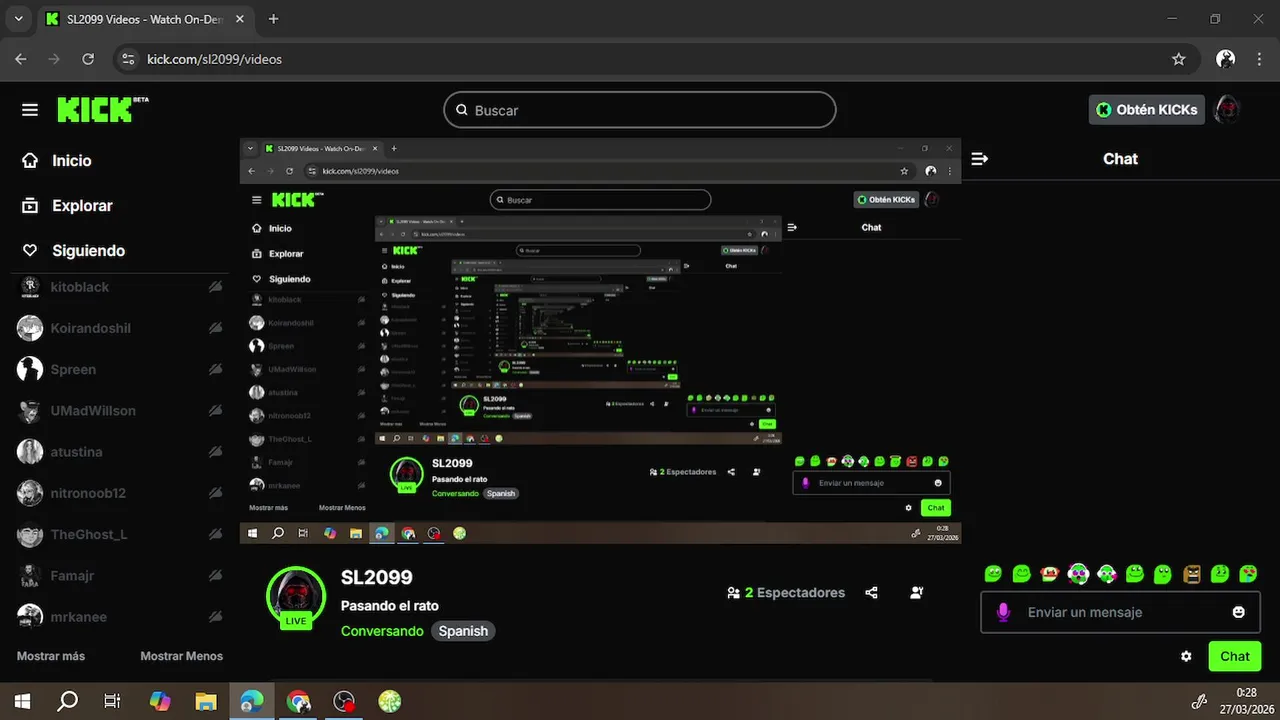Screen dimensions: 1280x720
Task: Open Chrome three-dot menu
Action: 1258,59
